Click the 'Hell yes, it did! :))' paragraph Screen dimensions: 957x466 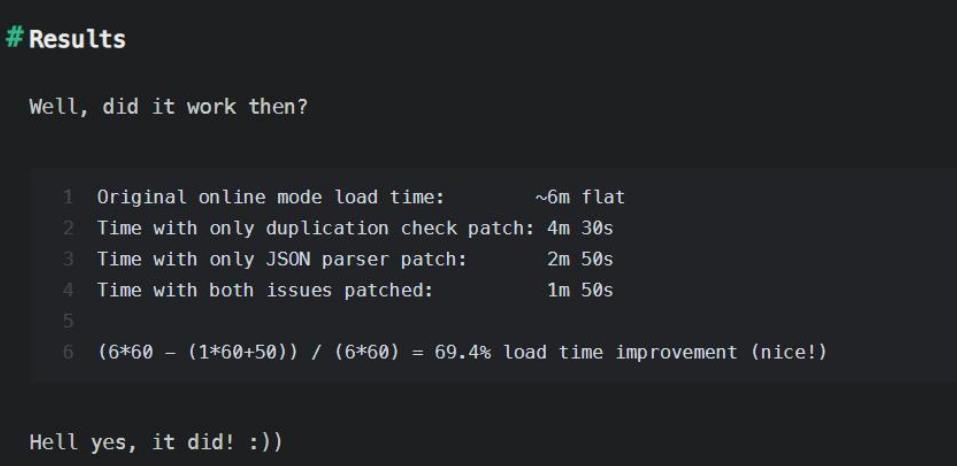point(156,442)
